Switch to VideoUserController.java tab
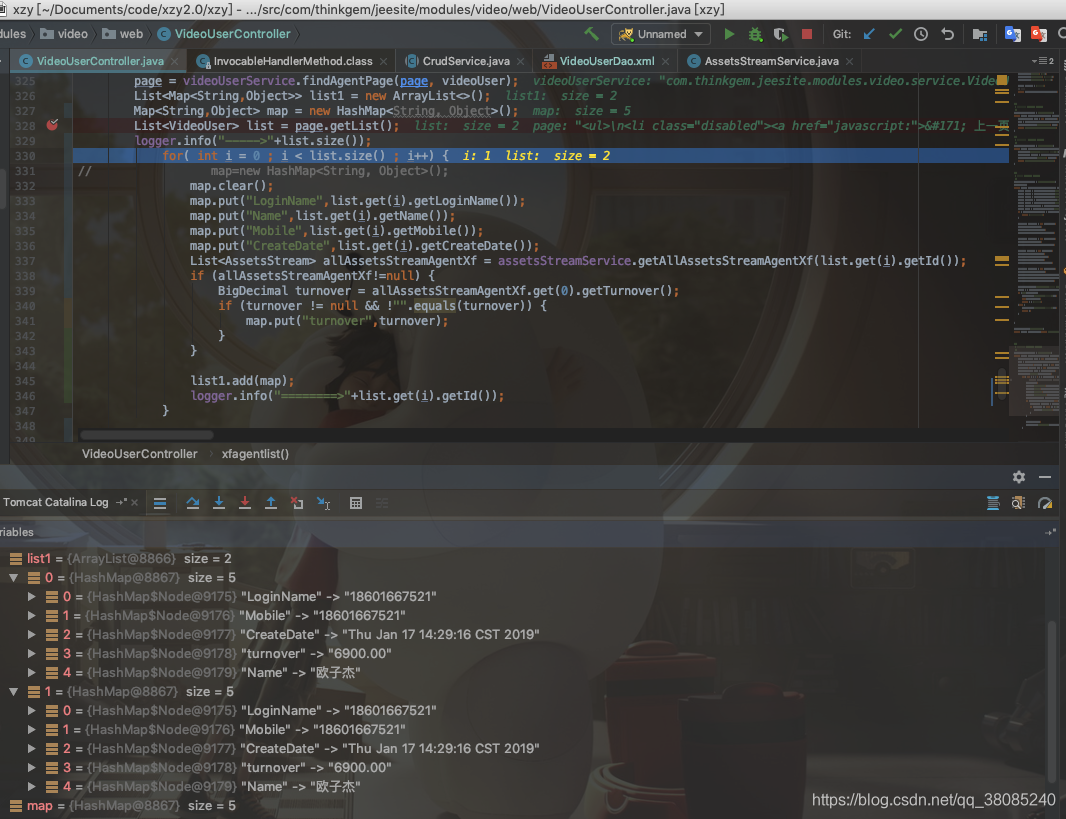 (x=100, y=61)
